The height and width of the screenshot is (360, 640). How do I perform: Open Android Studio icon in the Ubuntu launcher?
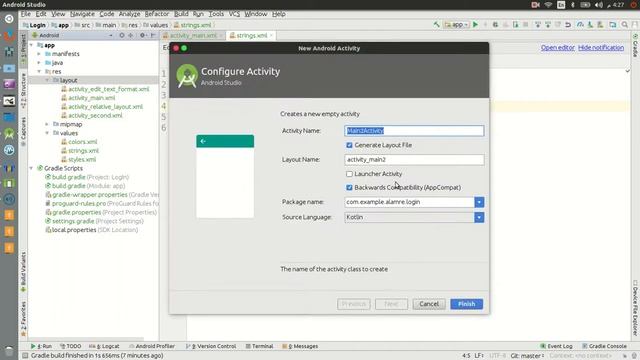(9, 133)
